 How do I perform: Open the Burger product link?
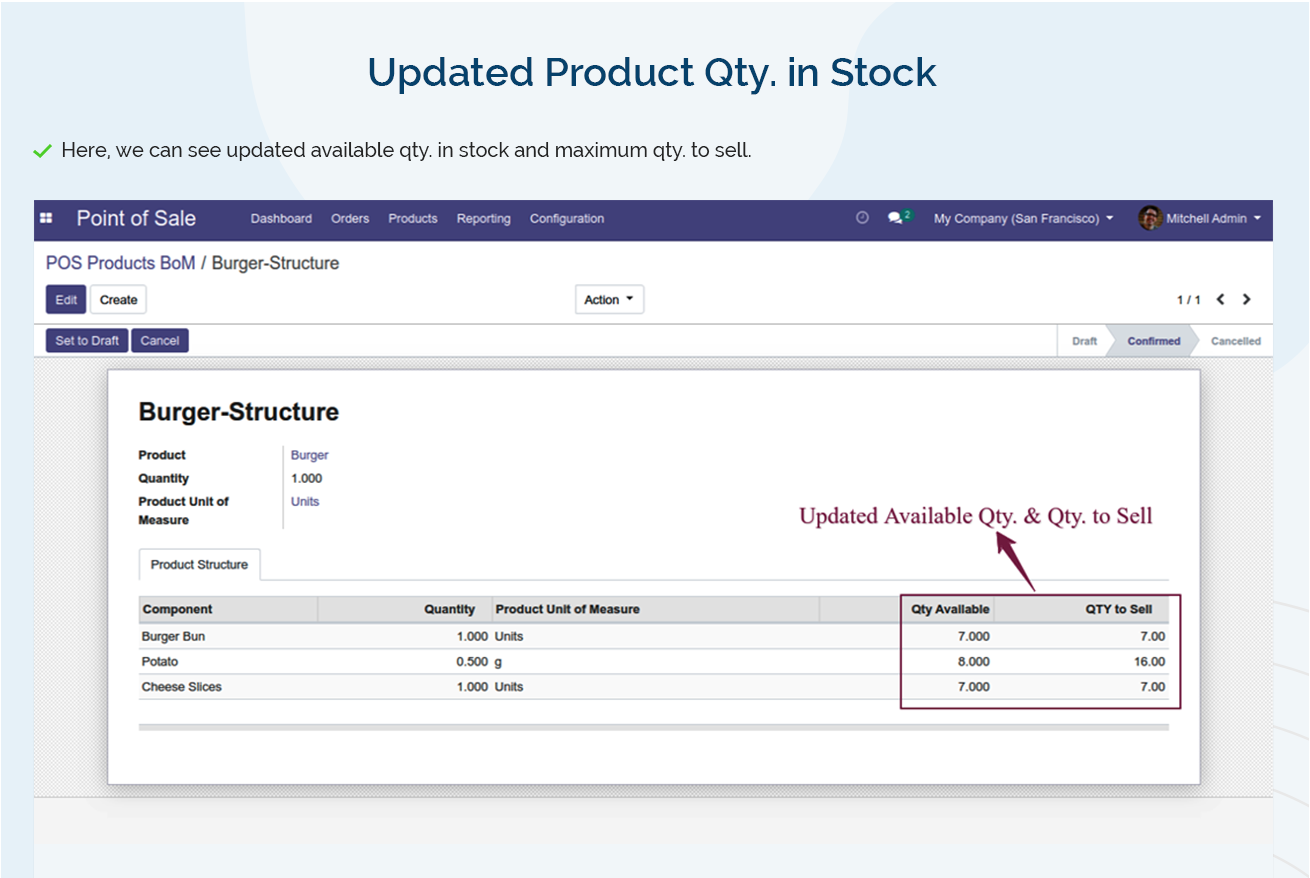click(x=310, y=455)
